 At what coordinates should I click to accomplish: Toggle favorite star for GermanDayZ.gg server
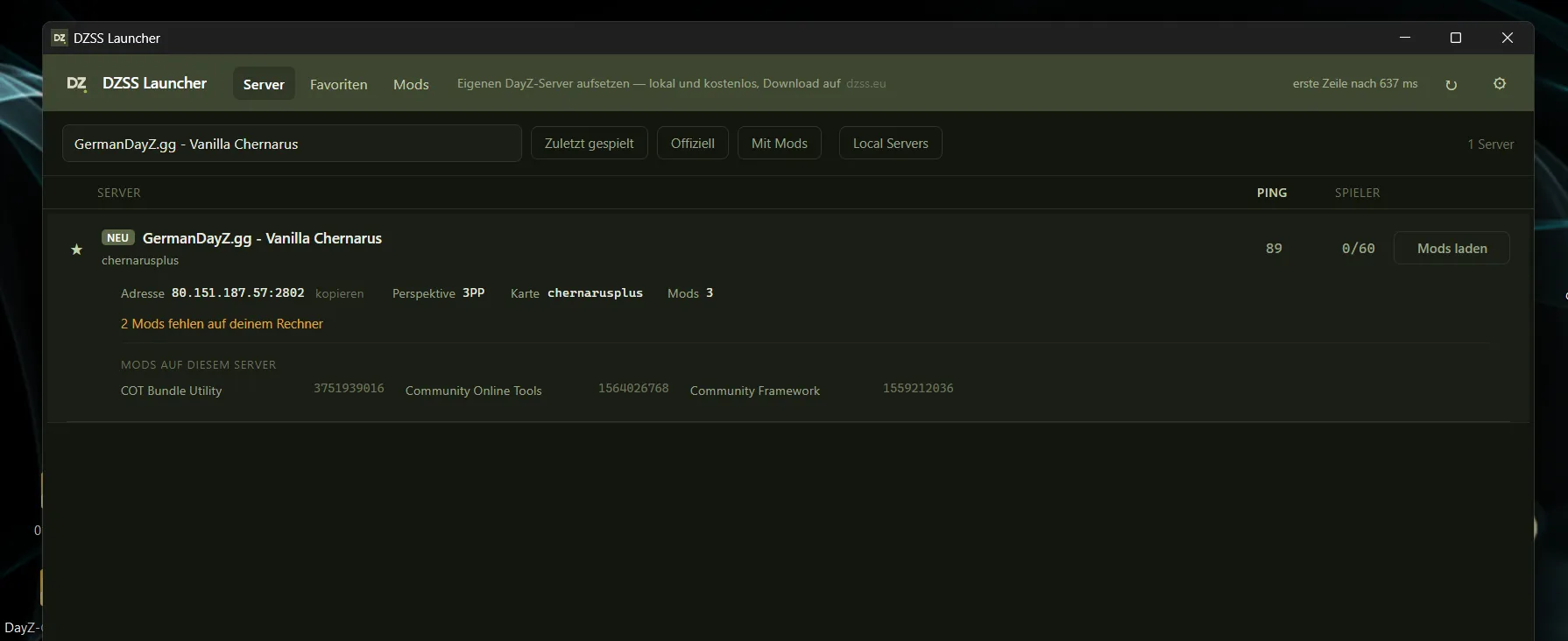[77, 250]
